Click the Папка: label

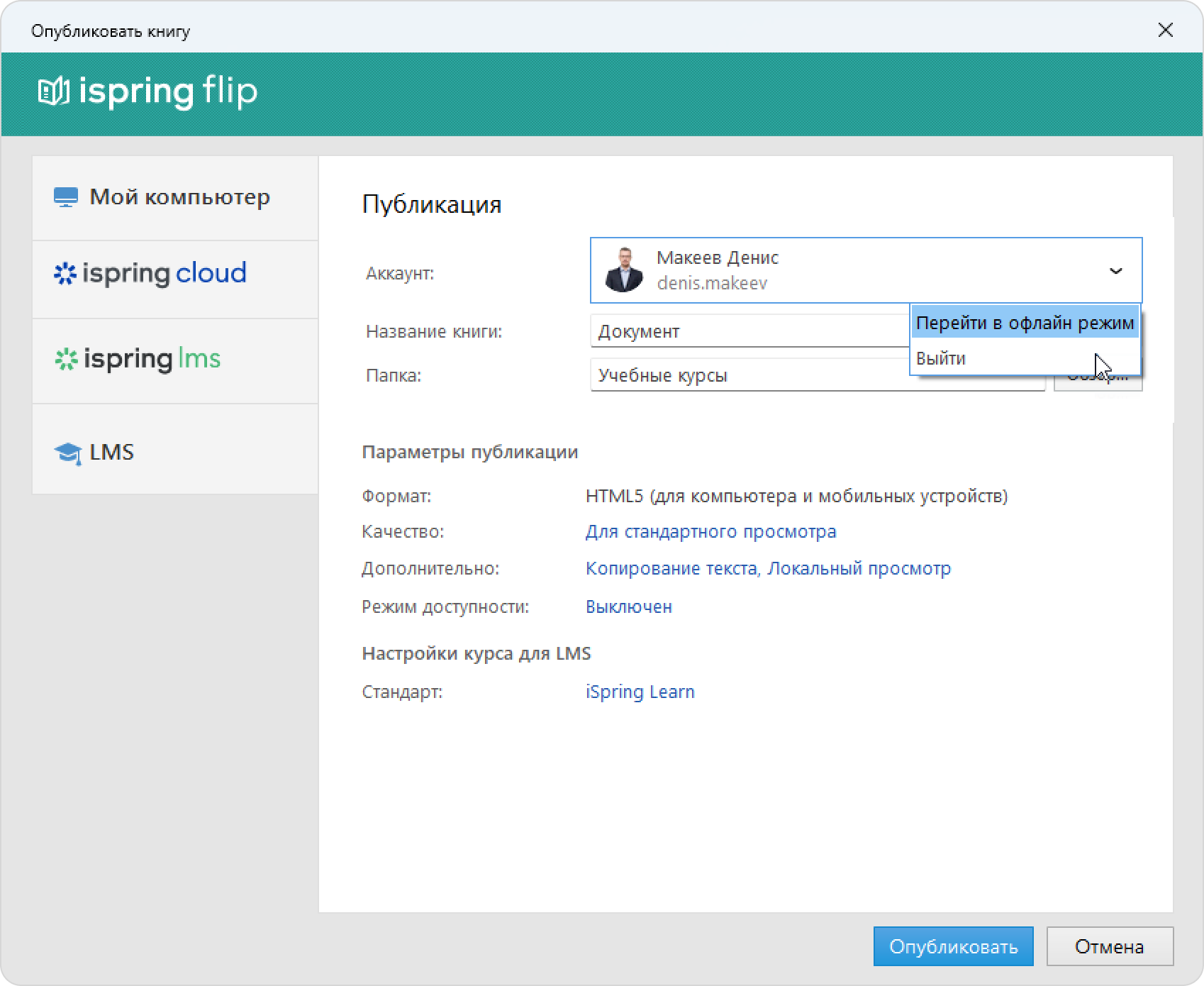pos(394,375)
